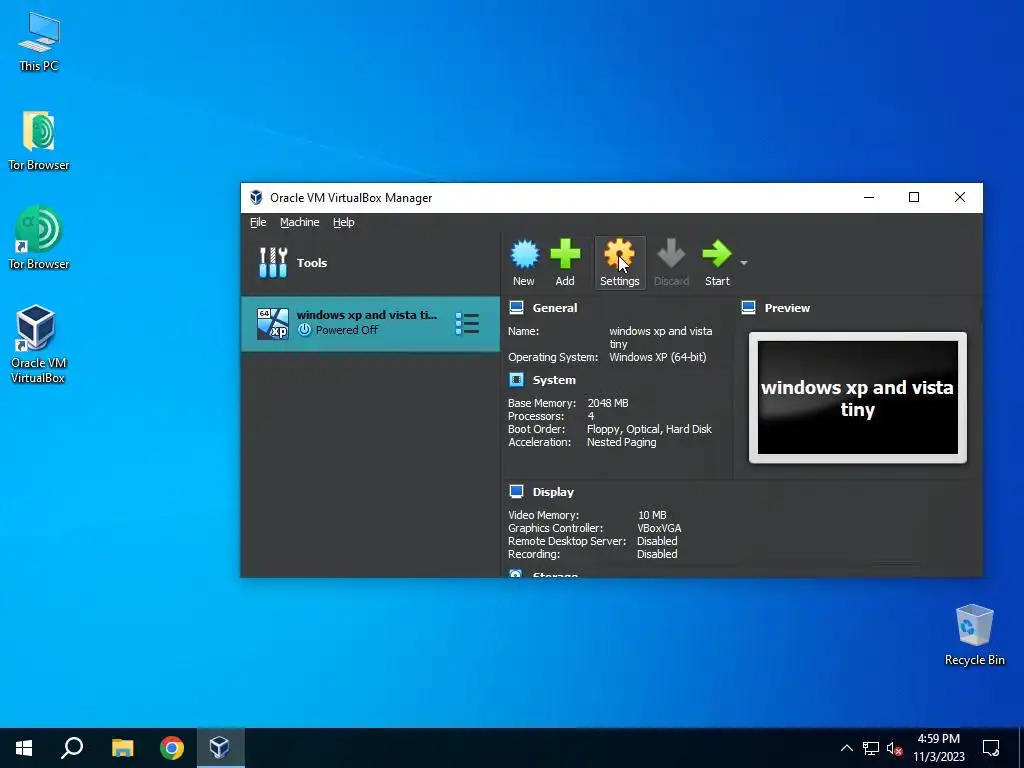This screenshot has height=768, width=1024.
Task: Click the VM preview thumbnail
Action: coord(857,398)
